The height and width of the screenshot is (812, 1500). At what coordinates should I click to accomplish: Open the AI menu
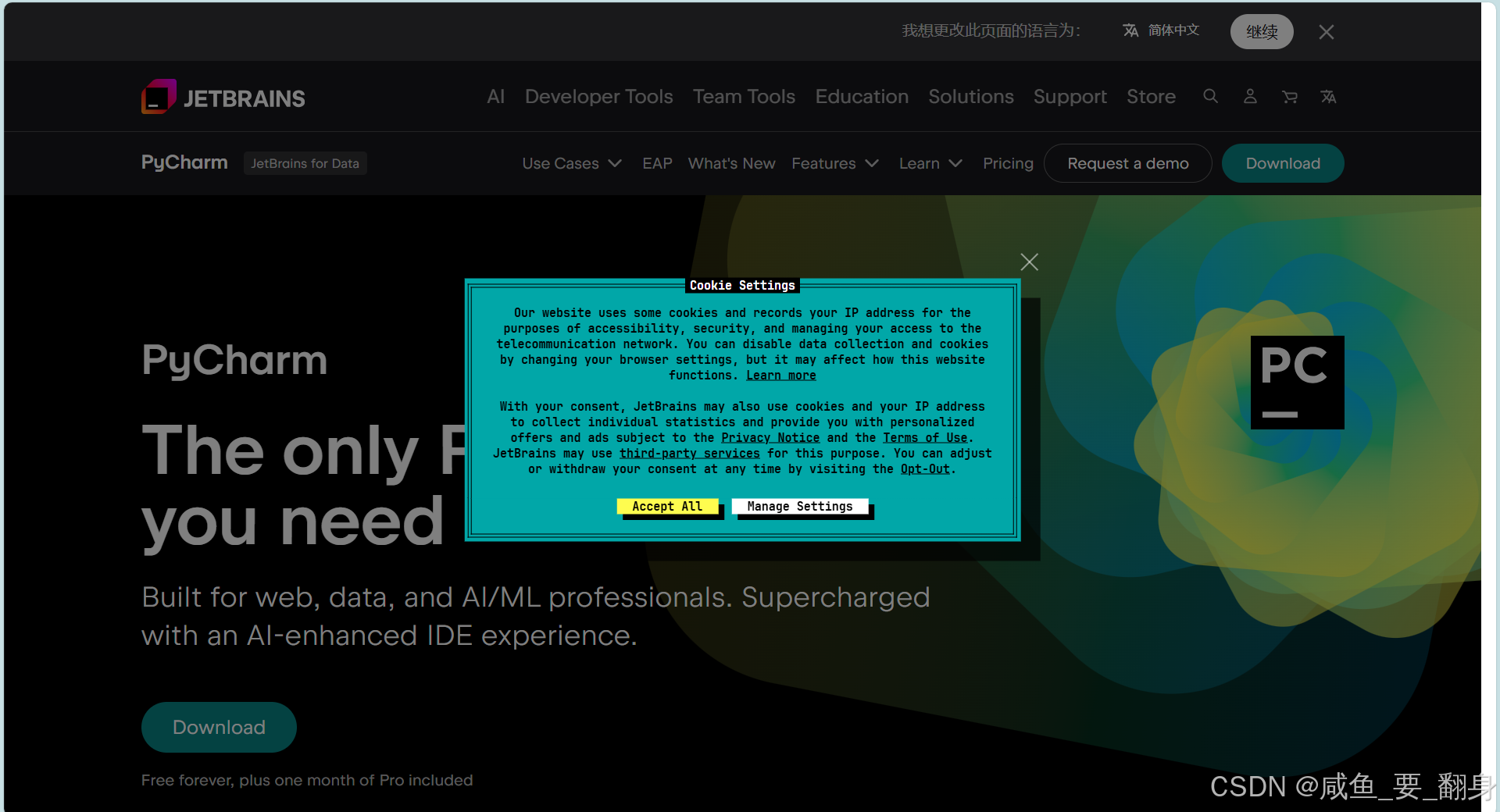coord(495,96)
